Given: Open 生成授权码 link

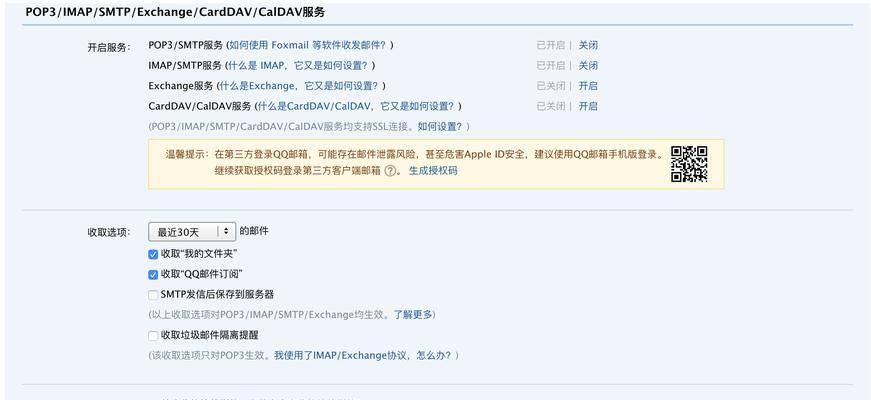Looking at the screenshot, I should click(433, 171).
